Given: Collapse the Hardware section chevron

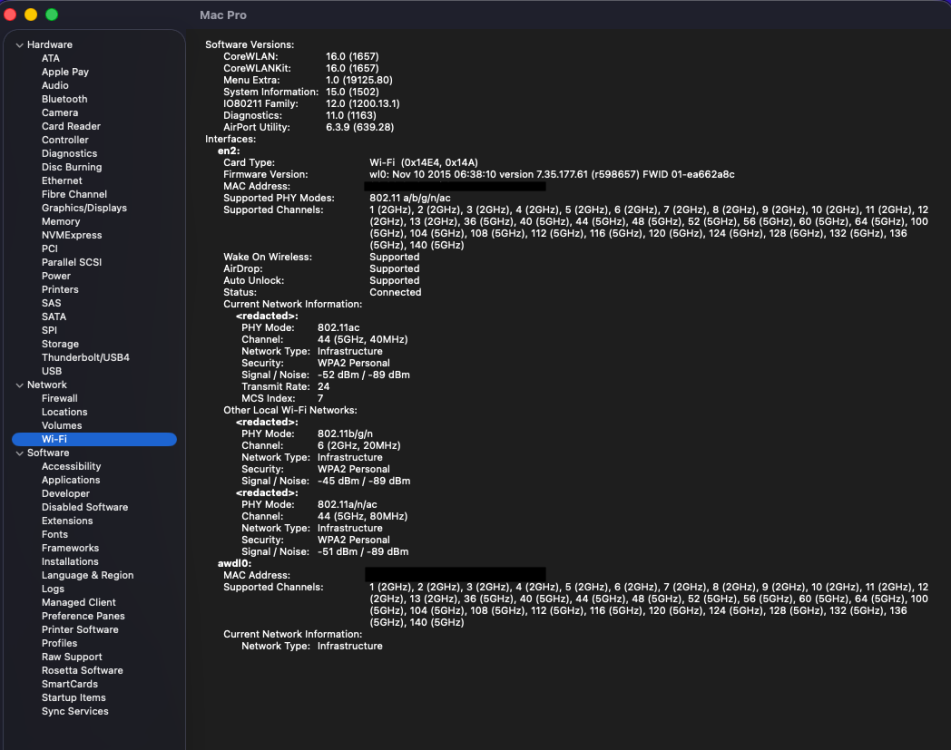Looking at the screenshot, I should click(x=19, y=45).
